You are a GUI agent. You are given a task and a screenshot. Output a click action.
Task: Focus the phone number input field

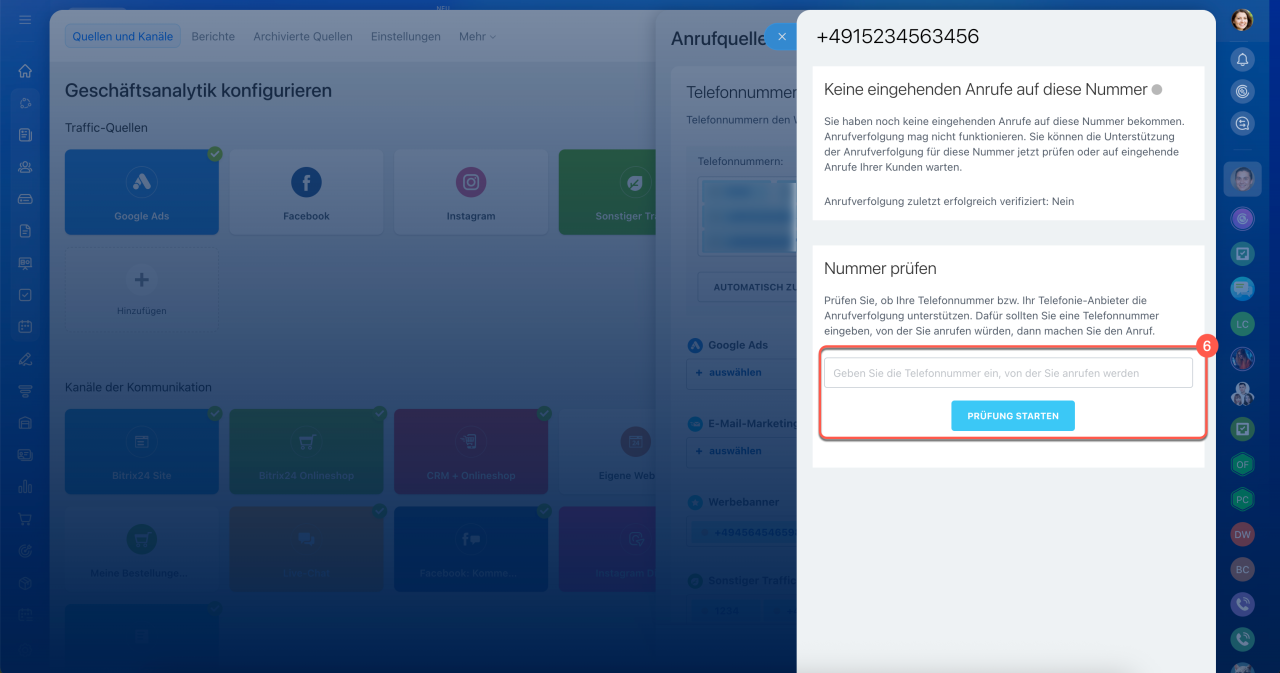(1008, 373)
